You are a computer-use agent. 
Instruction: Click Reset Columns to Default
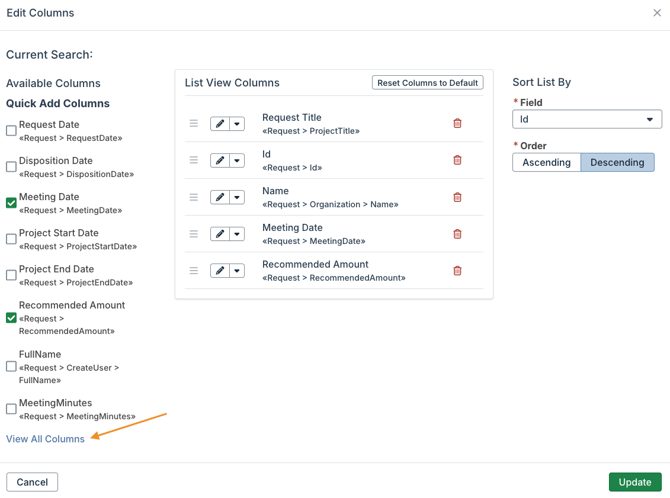point(427,83)
